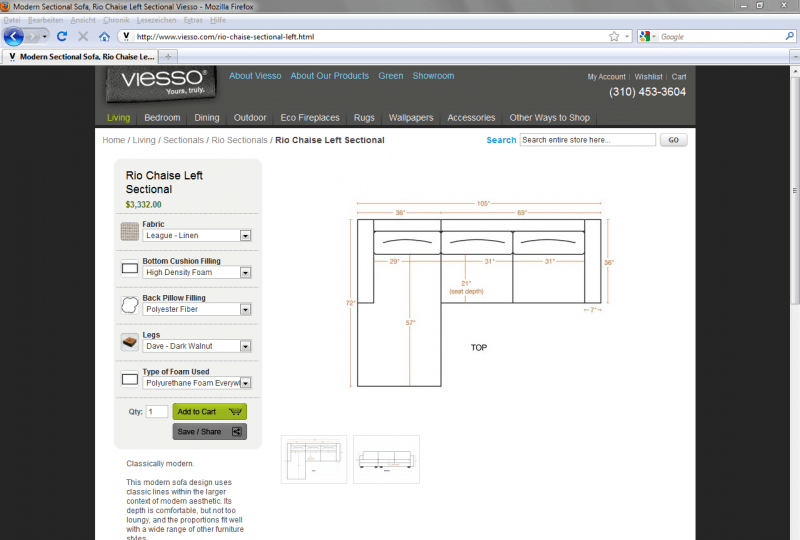800x540 pixels.
Task: Open the Extras menu
Action: pos(193,20)
